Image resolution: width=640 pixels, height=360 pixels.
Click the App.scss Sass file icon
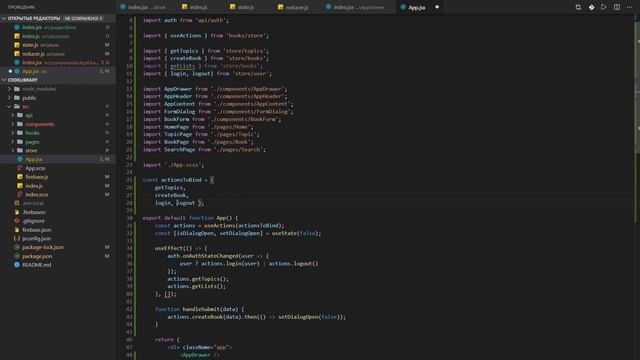click(20, 168)
